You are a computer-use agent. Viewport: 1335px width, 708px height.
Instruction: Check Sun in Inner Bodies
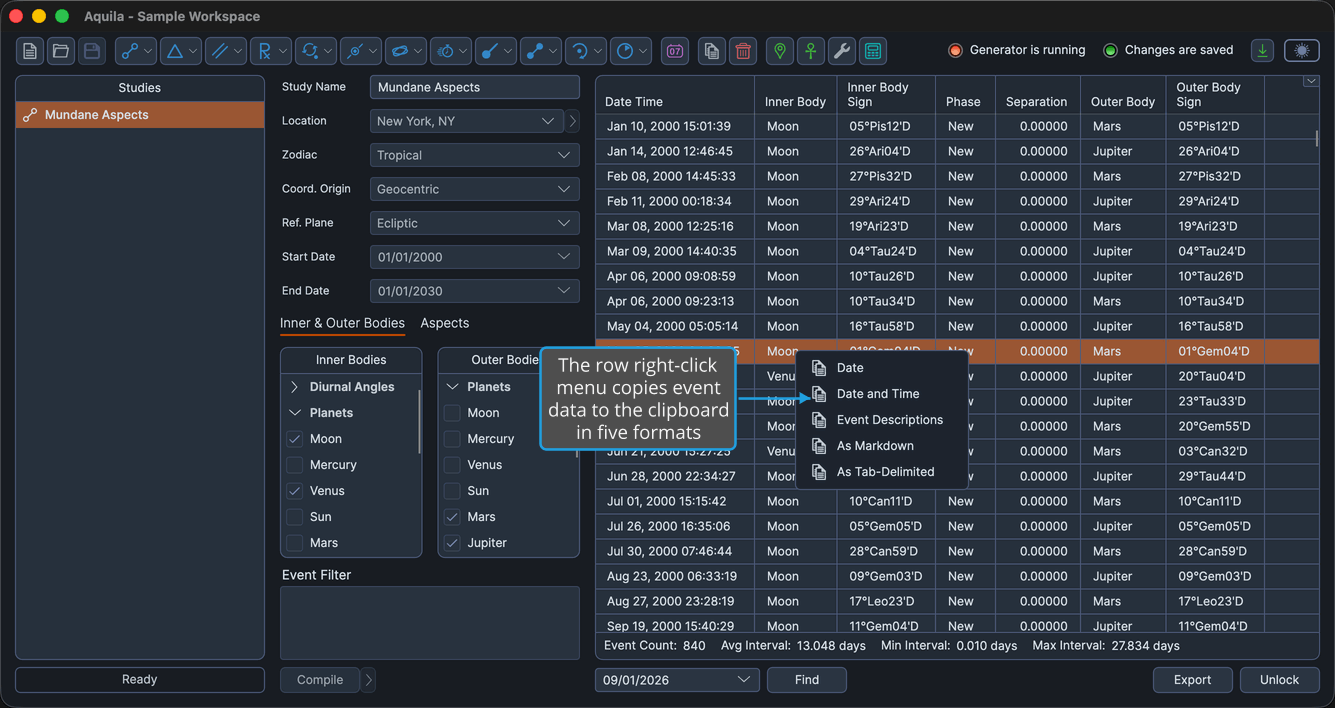[x=294, y=517]
